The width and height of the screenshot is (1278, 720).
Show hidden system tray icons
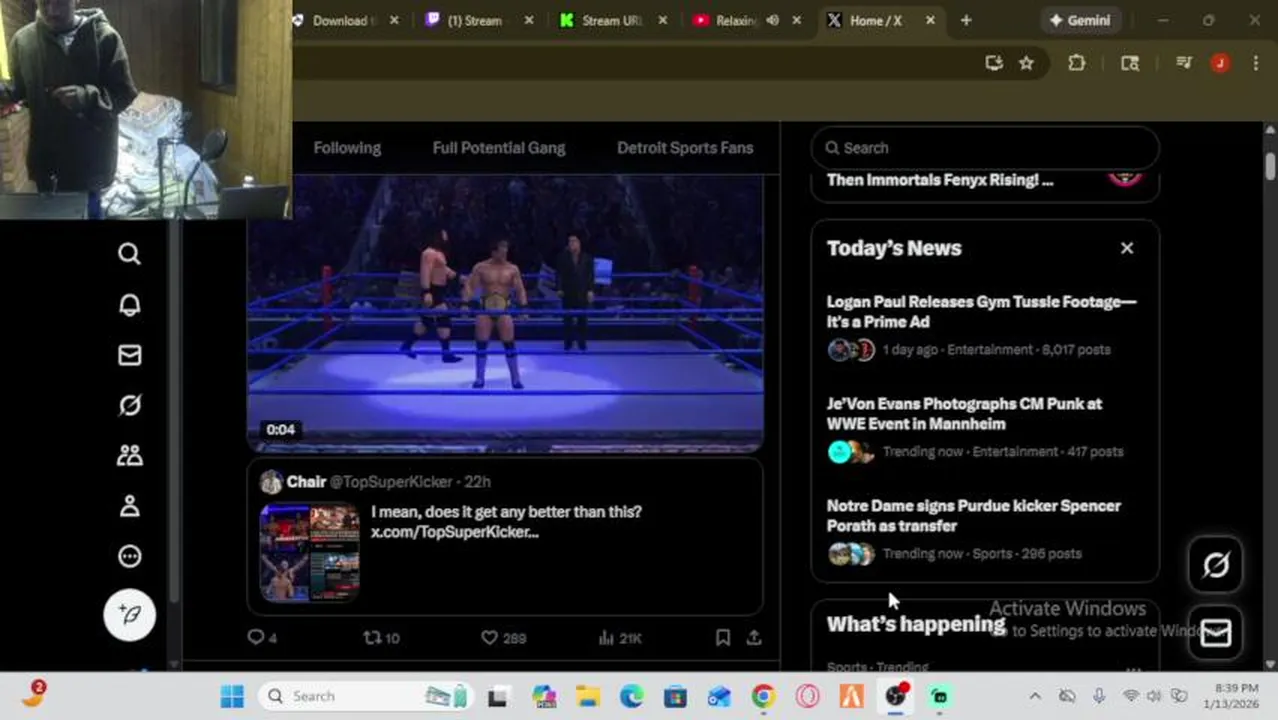(x=1035, y=696)
